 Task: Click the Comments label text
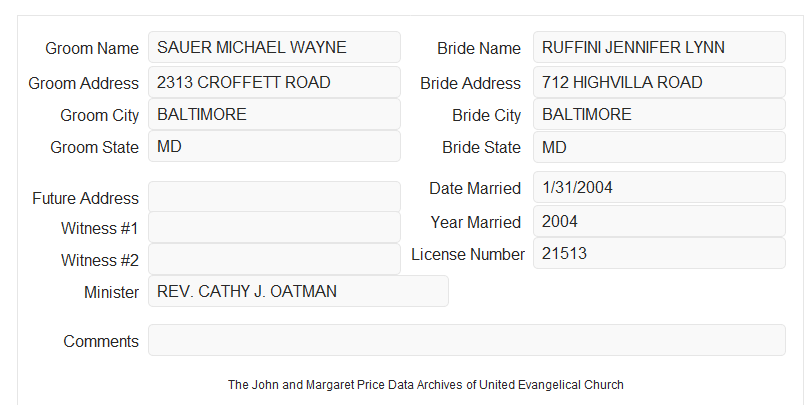click(x=101, y=341)
